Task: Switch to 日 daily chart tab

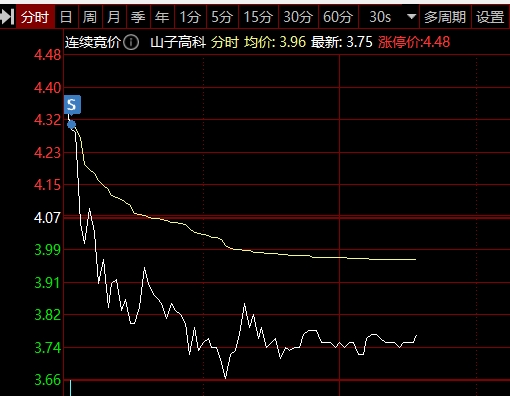Action: coord(66,17)
